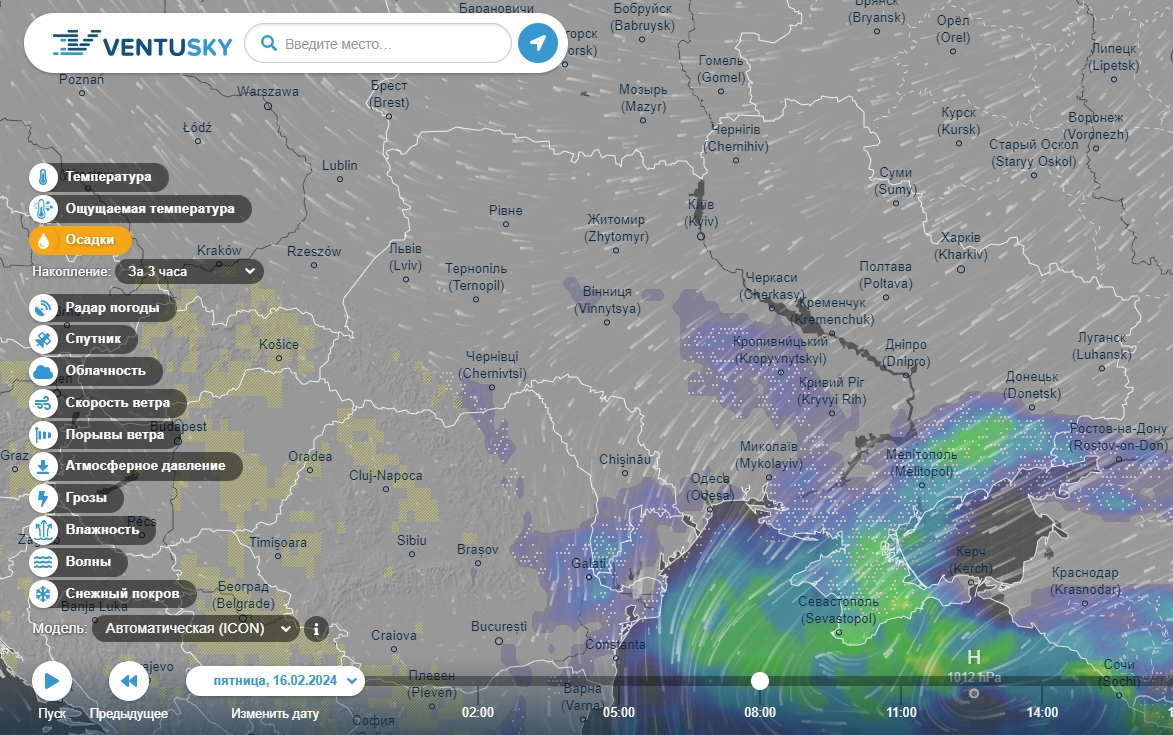This screenshot has height=735, width=1173.
Task: Open the date picker пятница, 16.02.2024
Action: (275, 681)
